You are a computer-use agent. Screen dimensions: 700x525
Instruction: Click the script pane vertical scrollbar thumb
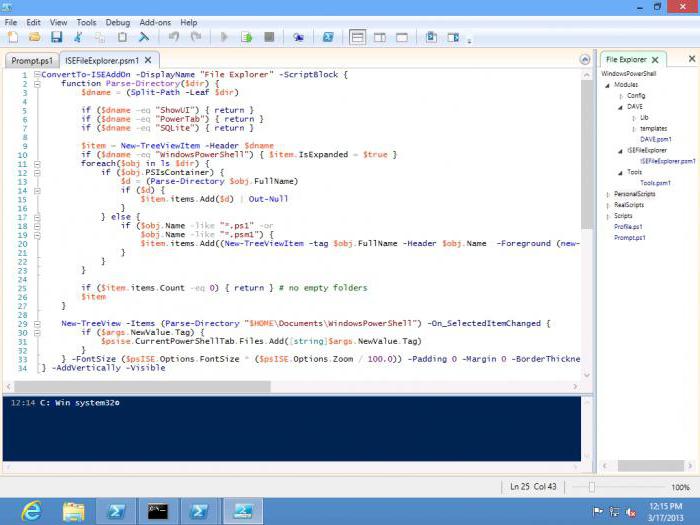587,155
